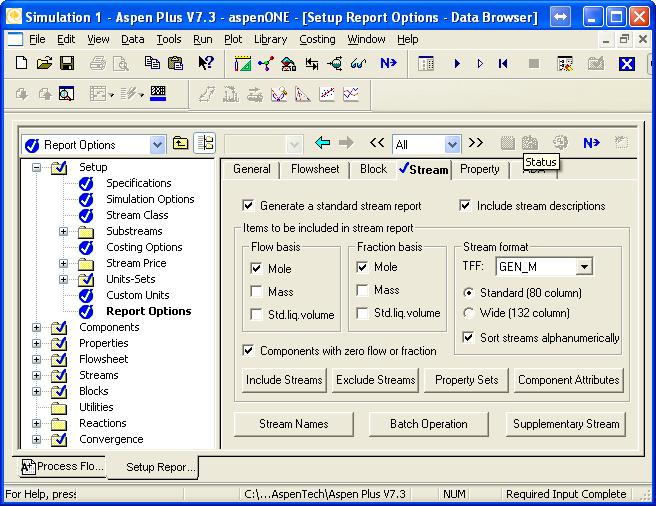The image size is (656, 506).
Task: Click the Exclude Streams button
Action: (375, 380)
